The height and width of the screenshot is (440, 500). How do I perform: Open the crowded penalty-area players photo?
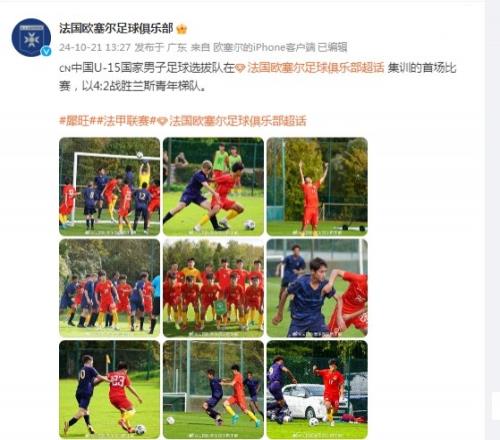110,288
